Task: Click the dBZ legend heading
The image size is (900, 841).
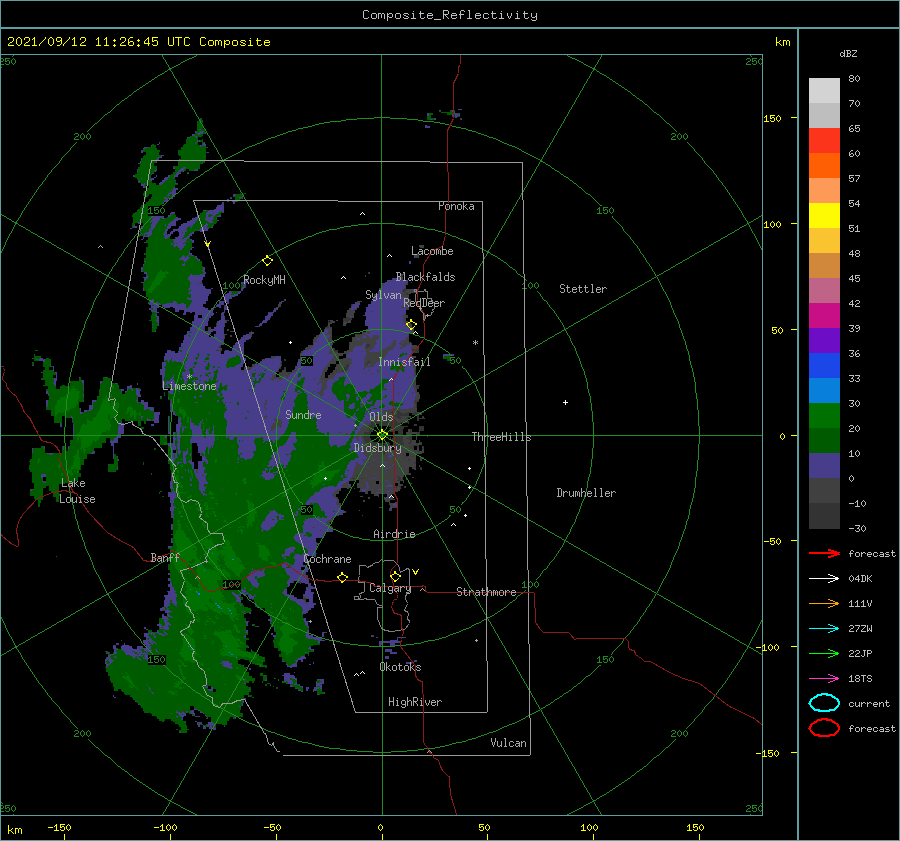Action: [848, 54]
